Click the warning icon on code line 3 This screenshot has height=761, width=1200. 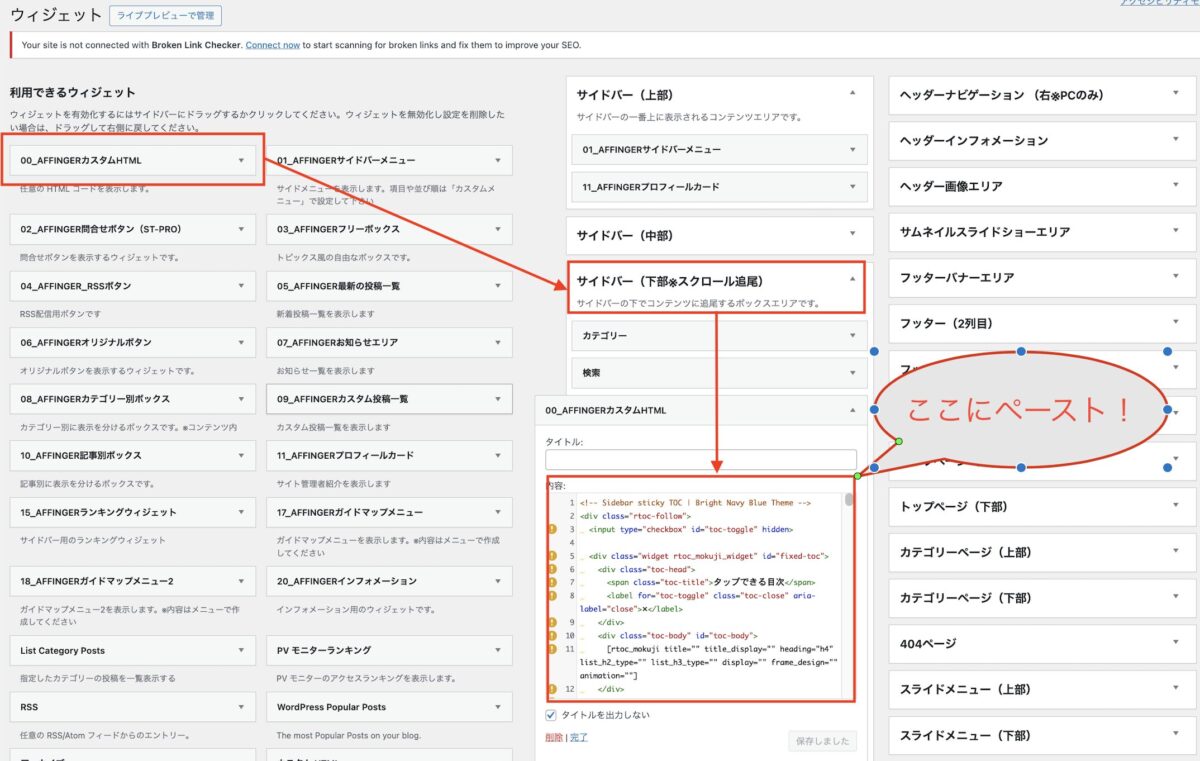[551, 529]
